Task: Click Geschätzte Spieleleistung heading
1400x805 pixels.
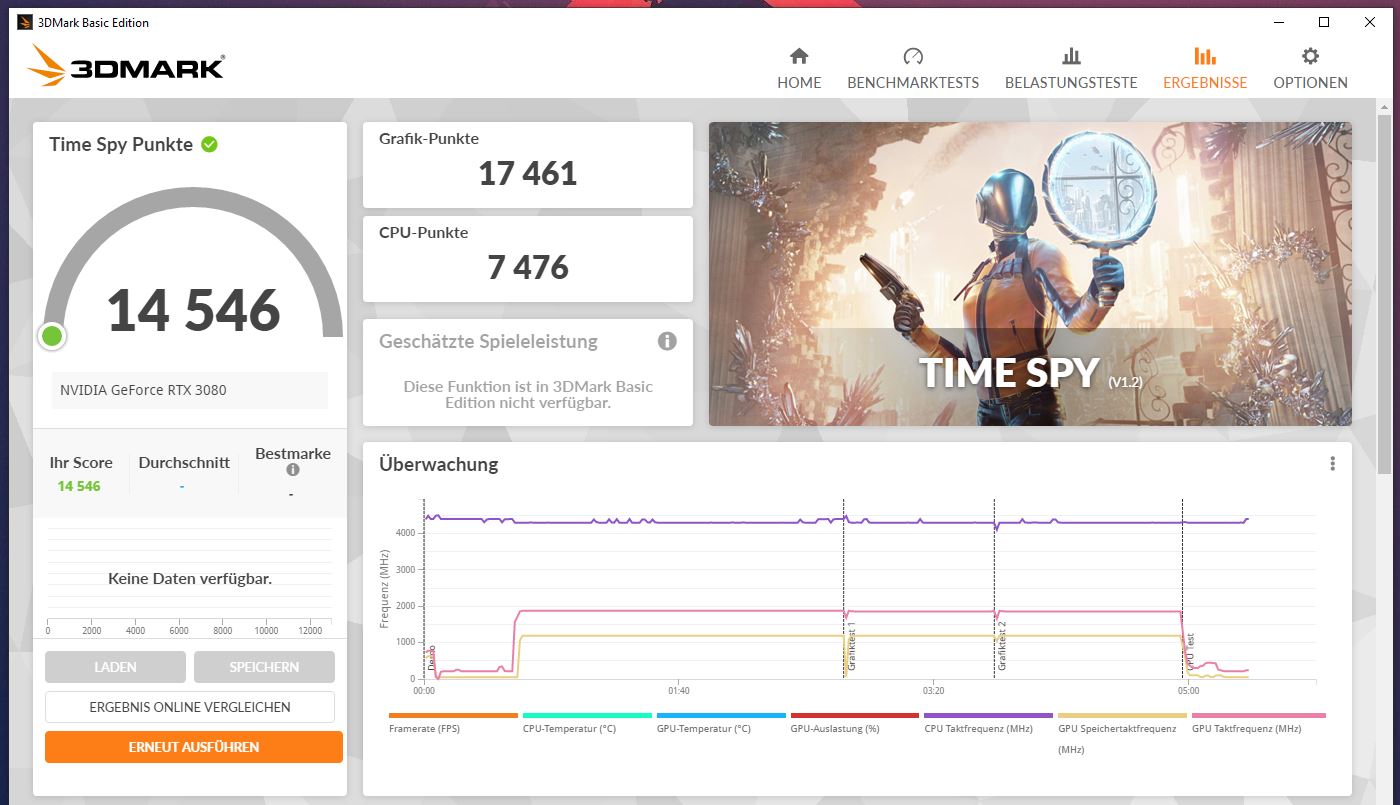Action: [488, 341]
